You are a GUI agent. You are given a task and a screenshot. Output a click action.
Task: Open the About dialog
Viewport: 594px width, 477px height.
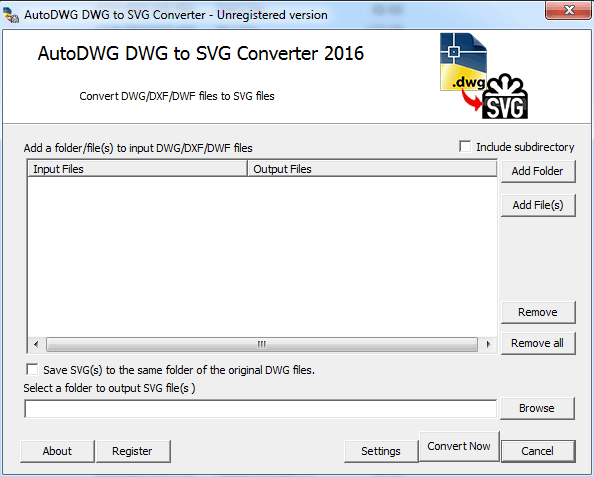(x=57, y=451)
